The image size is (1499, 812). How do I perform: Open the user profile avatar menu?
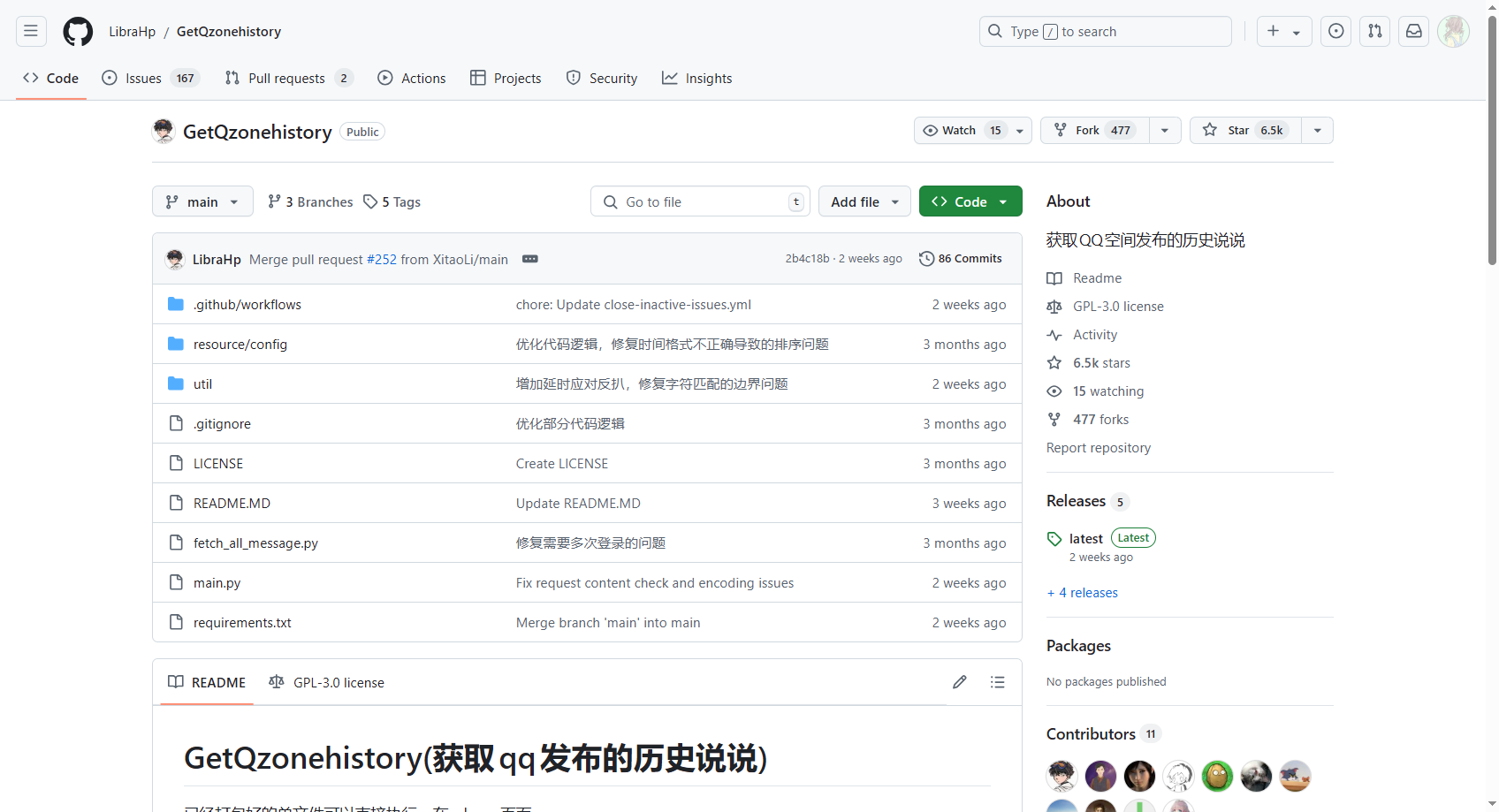1453,32
